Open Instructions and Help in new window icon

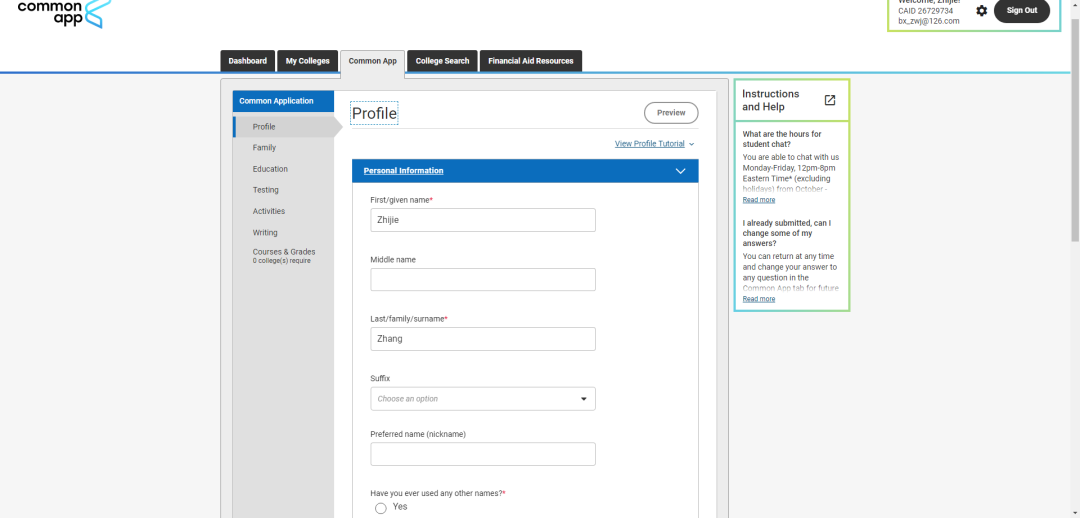click(x=829, y=100)
